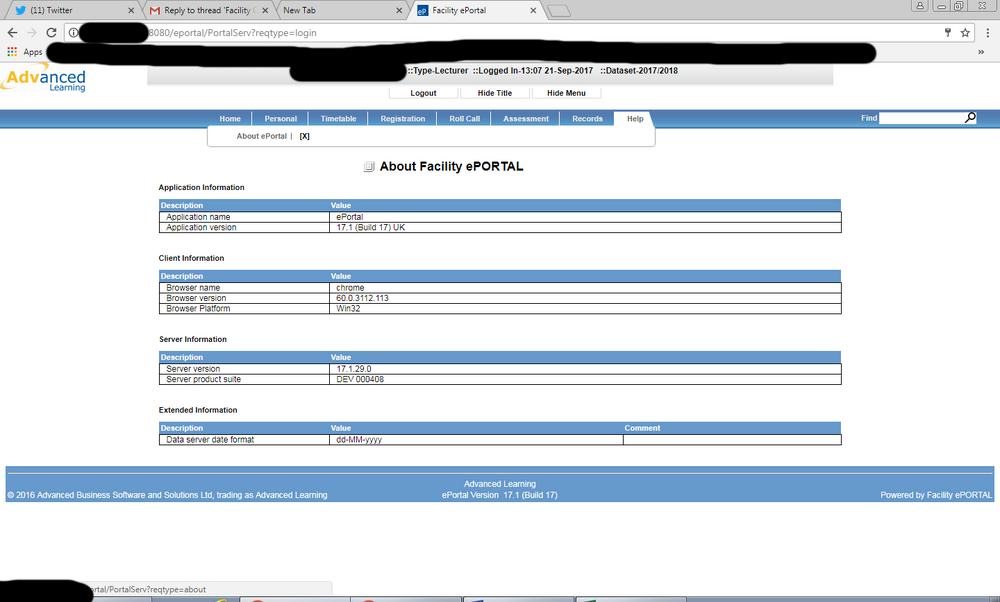Click the Advanced Learning logo
The image size is (1000, 602).
[x=43, y=79]
